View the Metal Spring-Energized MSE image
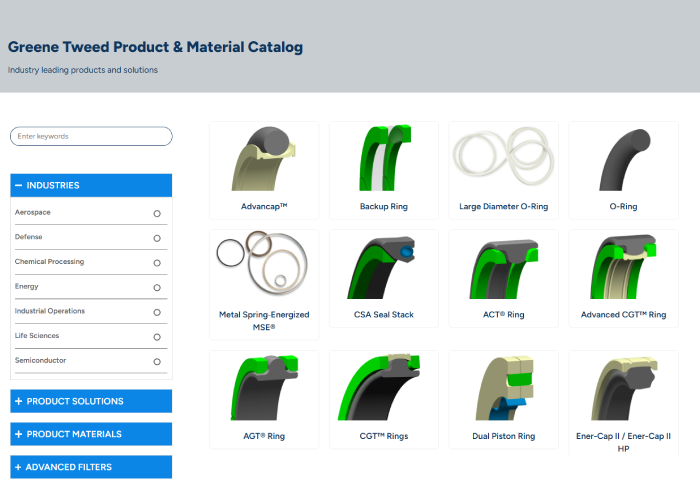 click(264, 267)
